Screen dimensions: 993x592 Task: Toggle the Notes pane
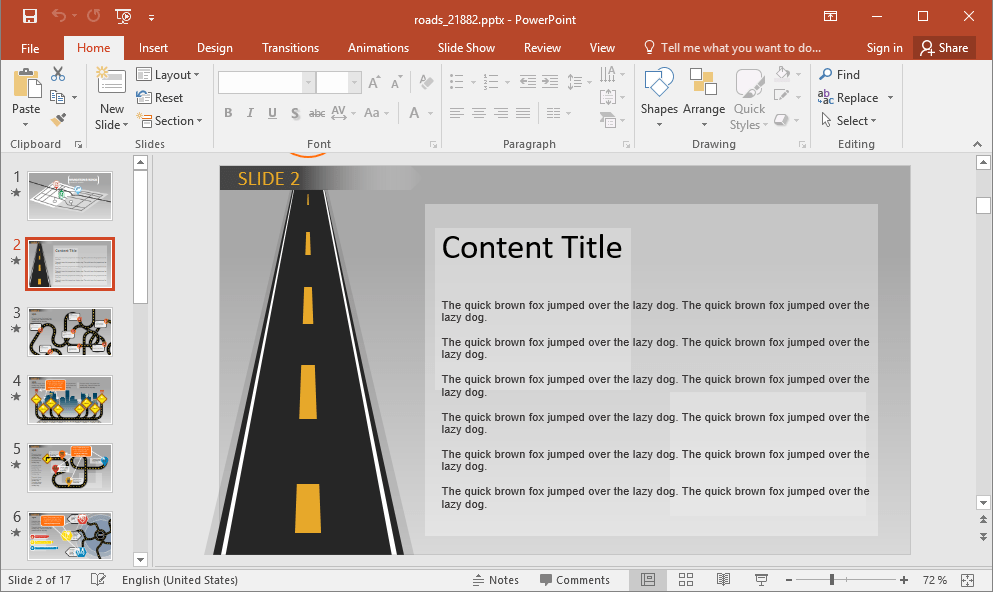point(497,579)
